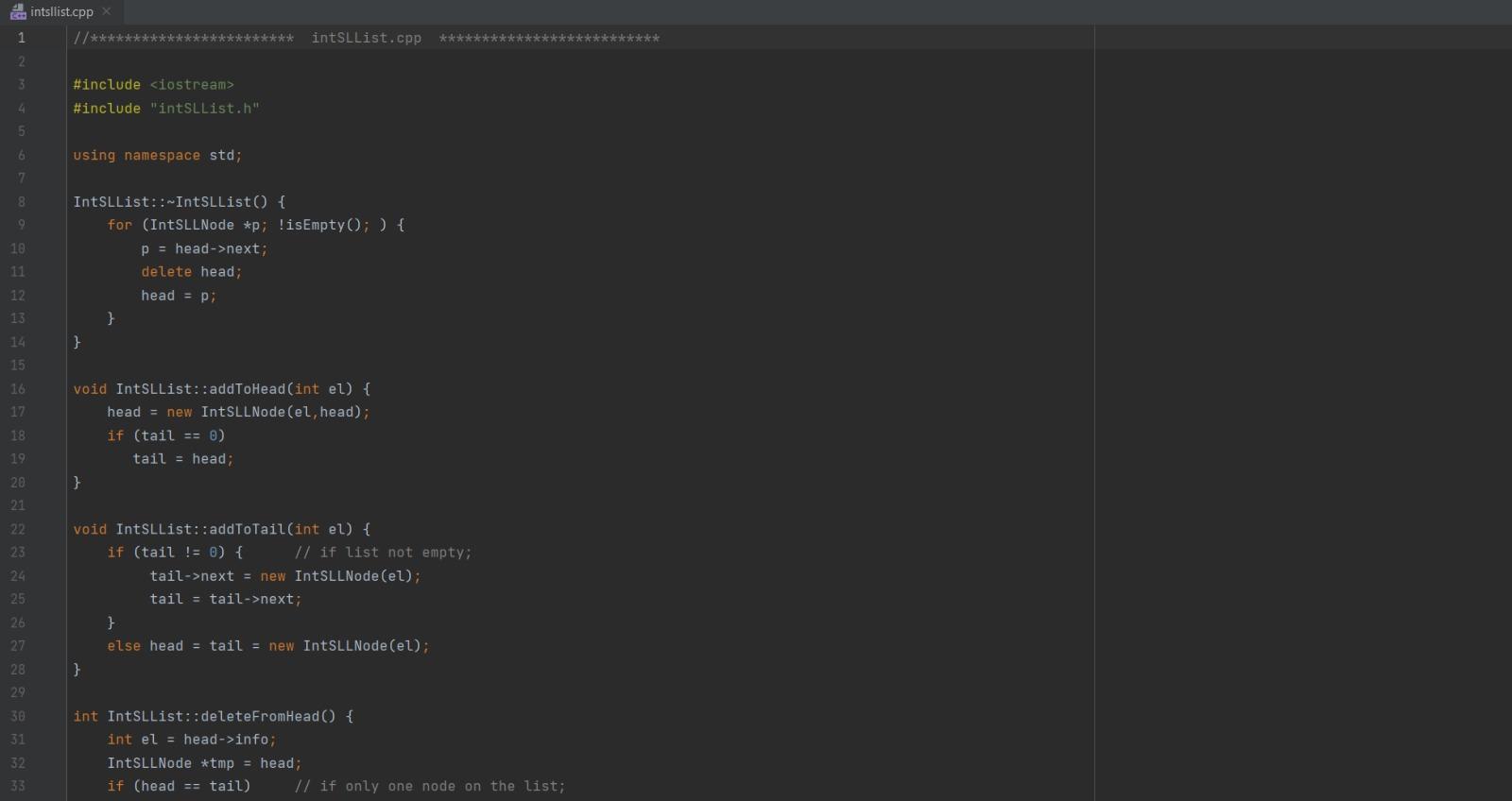Screen dimensions: 1512x801
Task: Click the 'tail->next = new IntSLLNode(el);' line
Action: pos(285,576)
